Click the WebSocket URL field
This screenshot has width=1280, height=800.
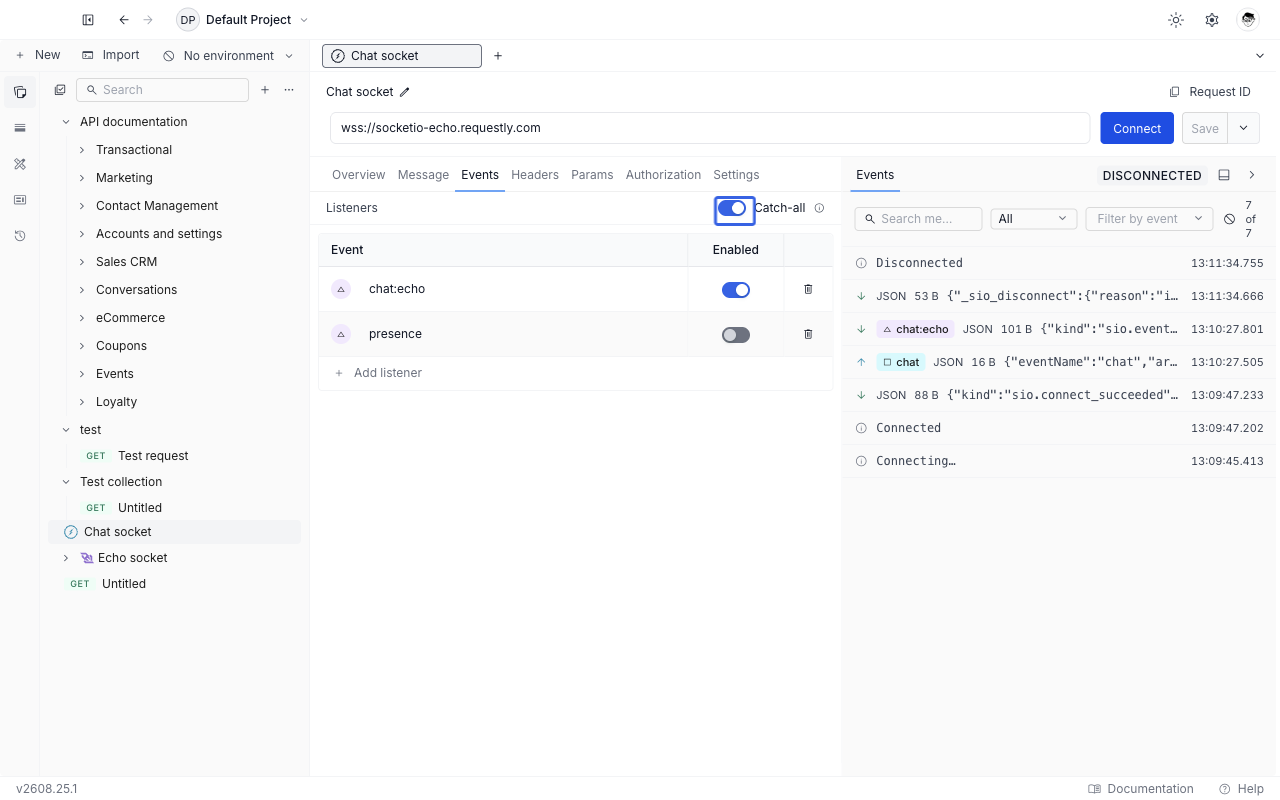710,128
